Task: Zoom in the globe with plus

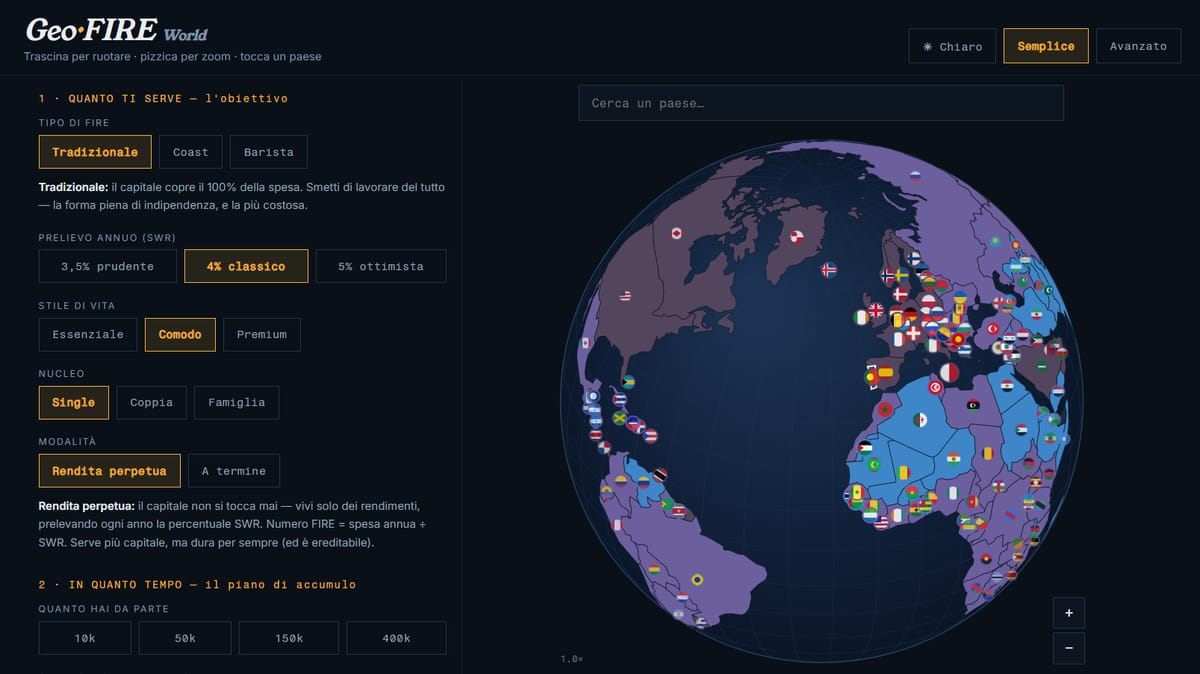Action: coord(1069,612)
